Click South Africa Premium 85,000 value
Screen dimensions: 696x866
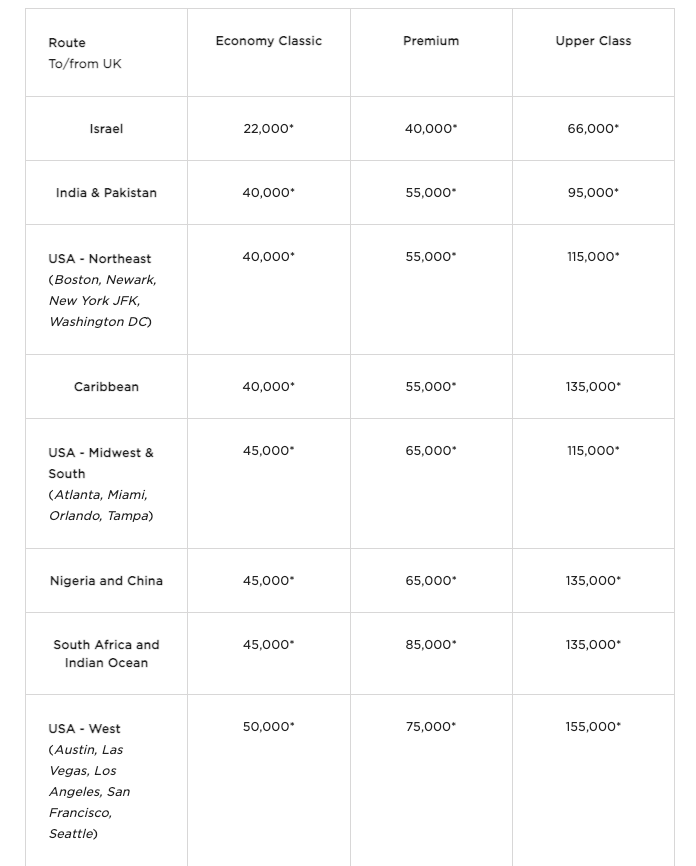[431, 645]
